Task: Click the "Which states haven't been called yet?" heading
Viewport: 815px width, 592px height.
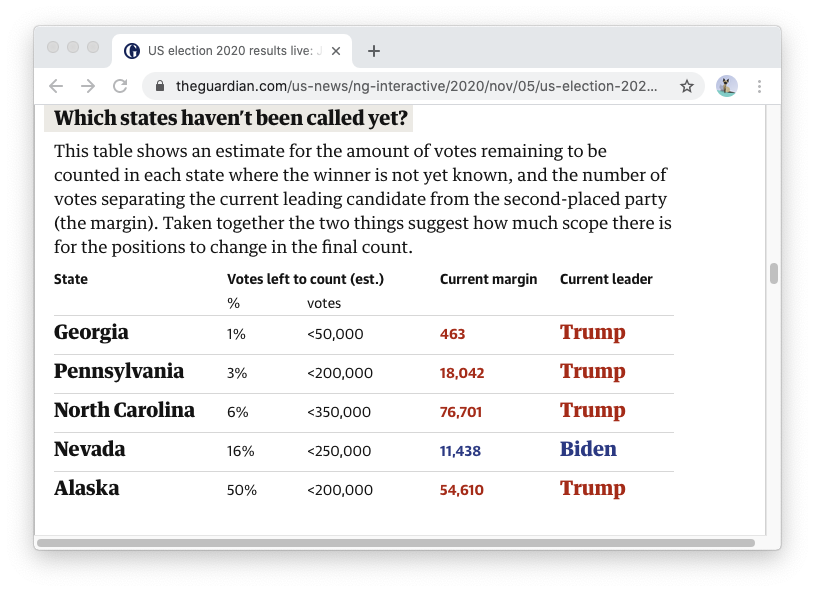Action: click(230, 118)
